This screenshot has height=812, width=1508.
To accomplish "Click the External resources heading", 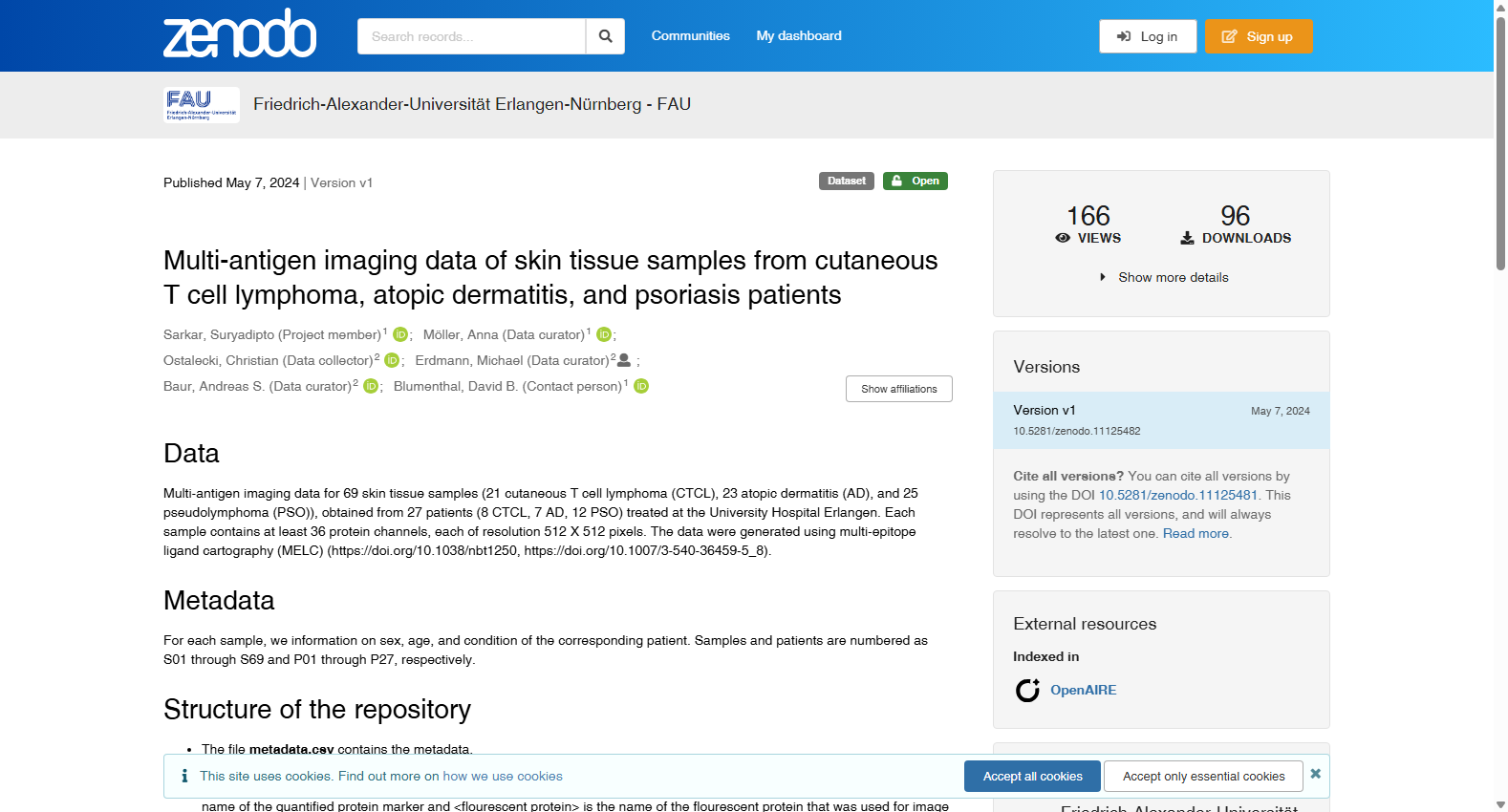I will pos(1085,624).
